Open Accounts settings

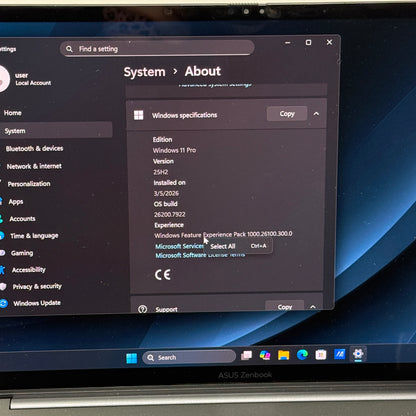[x=22, y=219]
